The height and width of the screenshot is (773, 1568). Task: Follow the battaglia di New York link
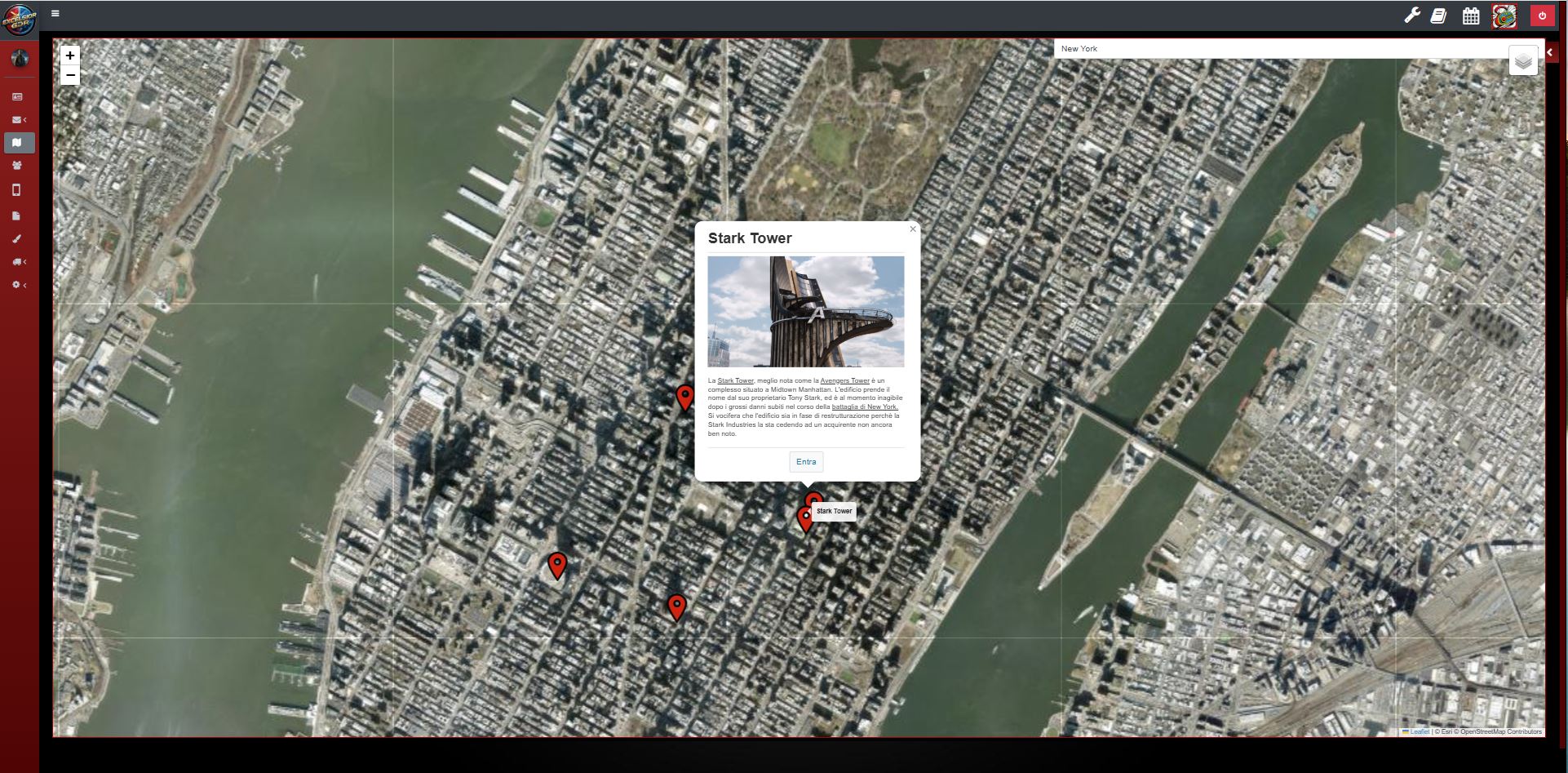865,406
